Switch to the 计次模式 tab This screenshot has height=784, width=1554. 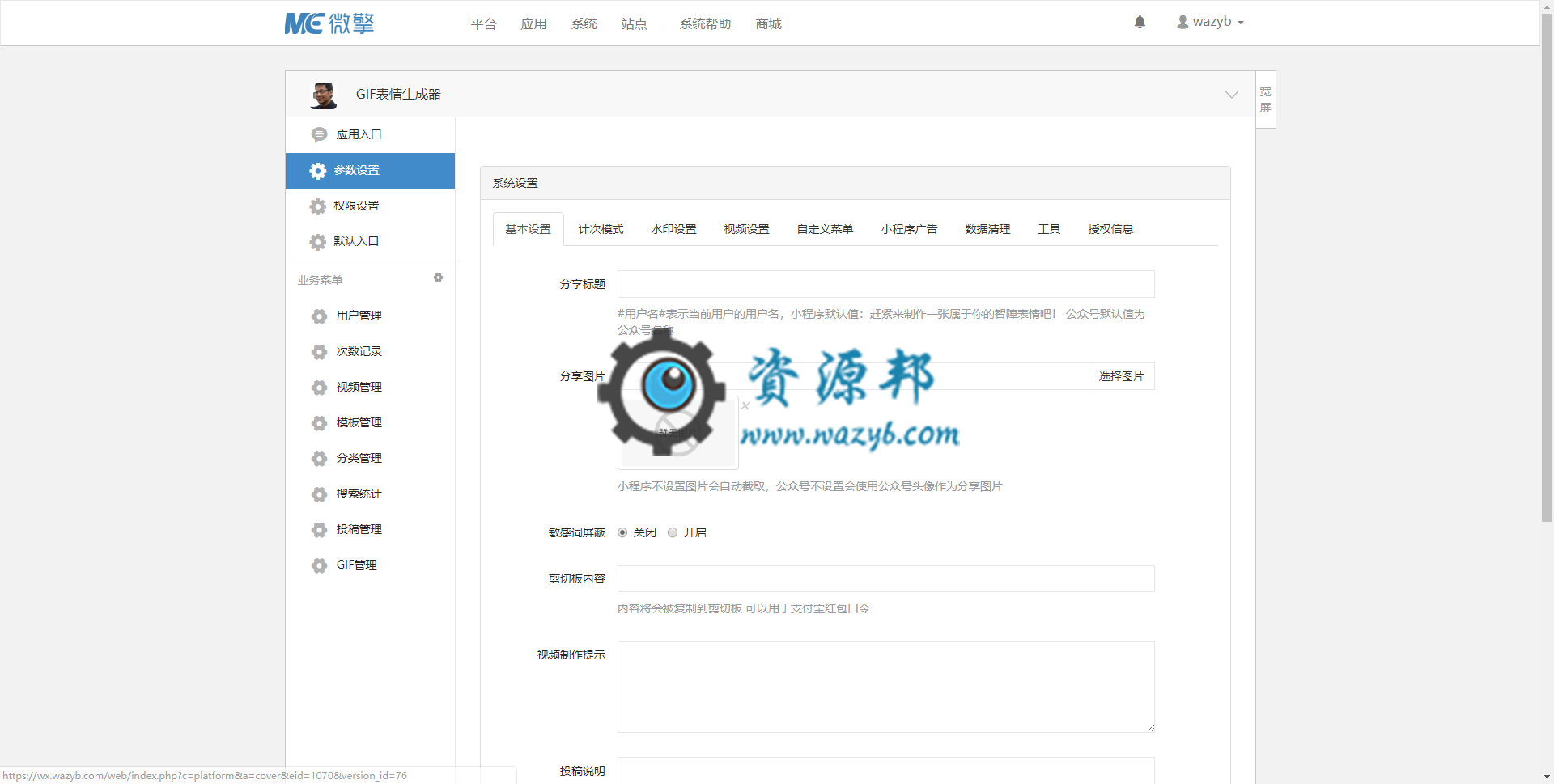(601, 229)
